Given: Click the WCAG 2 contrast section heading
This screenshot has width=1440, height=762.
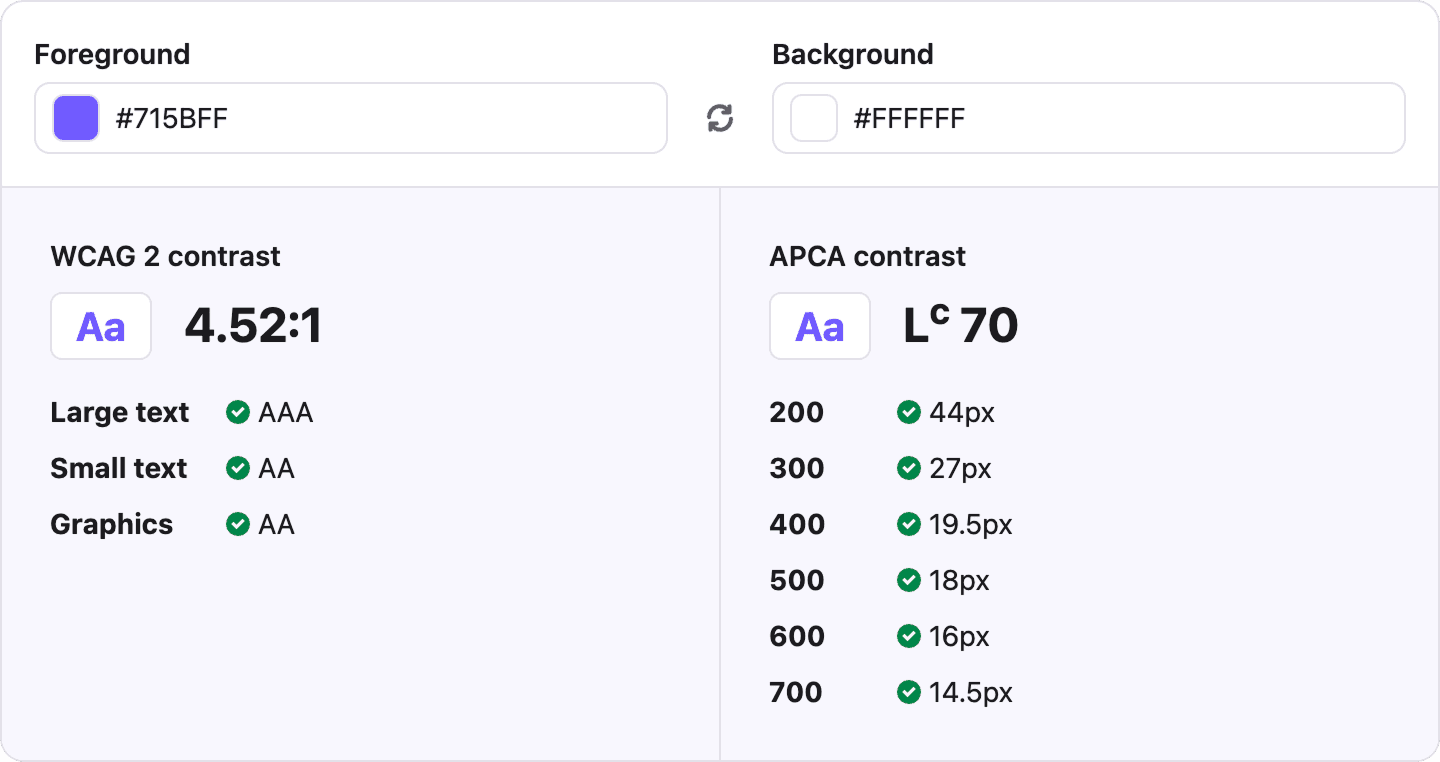Looking at the screenshot, I should [165, 256].
